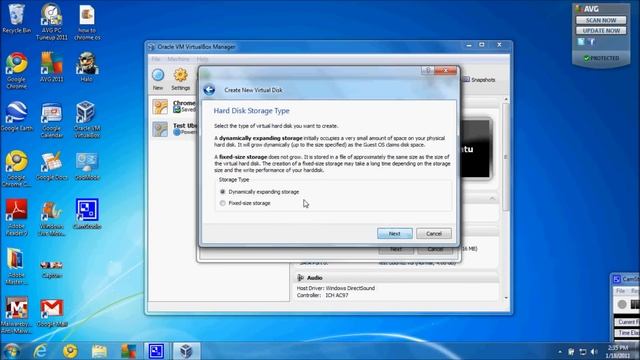Cancel the Create New Virtual Disk wizard
Viewport: 640px width, 360px height.
434,233
